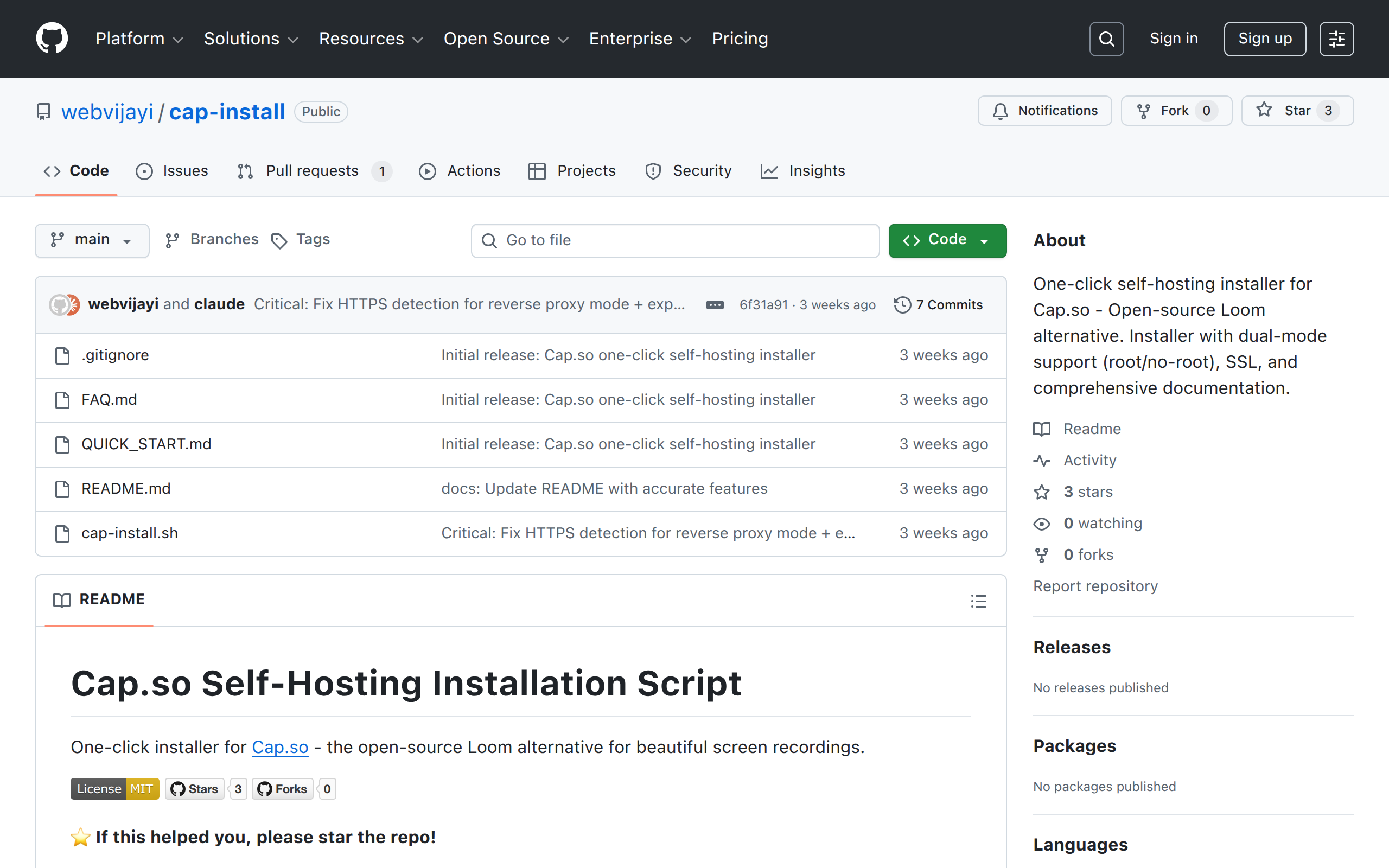Expand the Platform menu
1389x868 pixels.
click(139, 39)
